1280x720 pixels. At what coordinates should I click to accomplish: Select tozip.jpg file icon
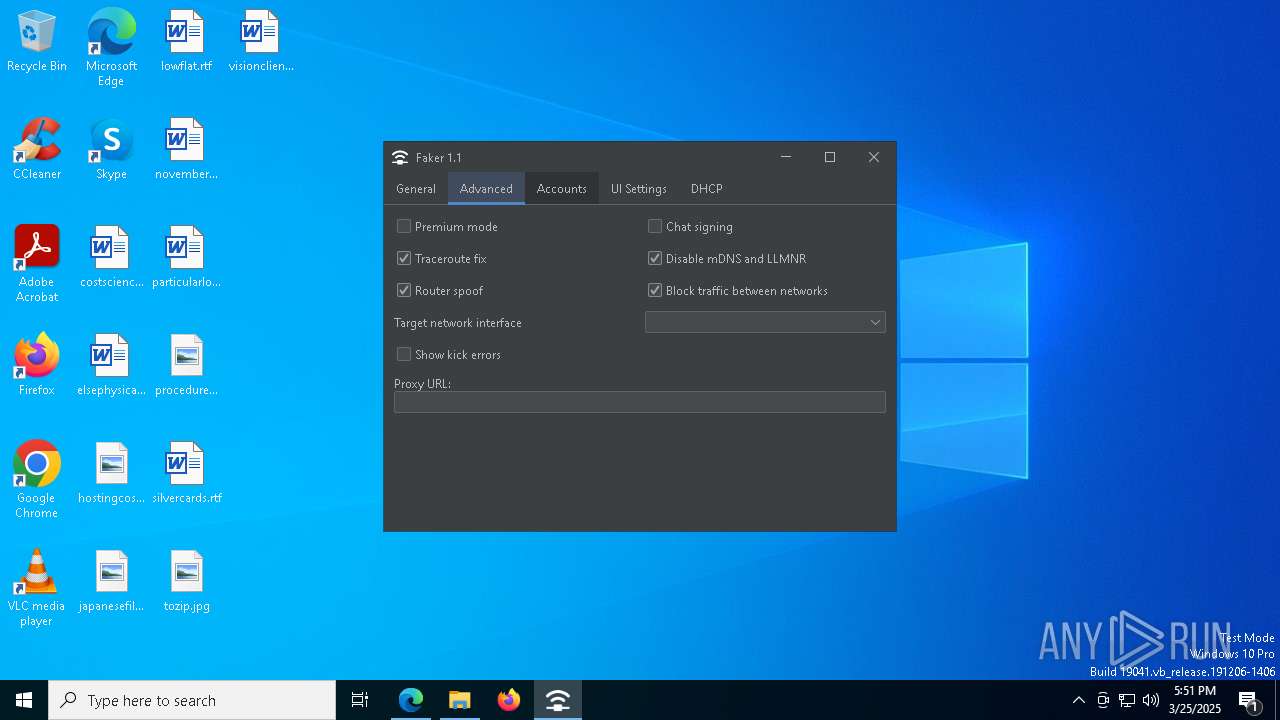tap(186, 582)
